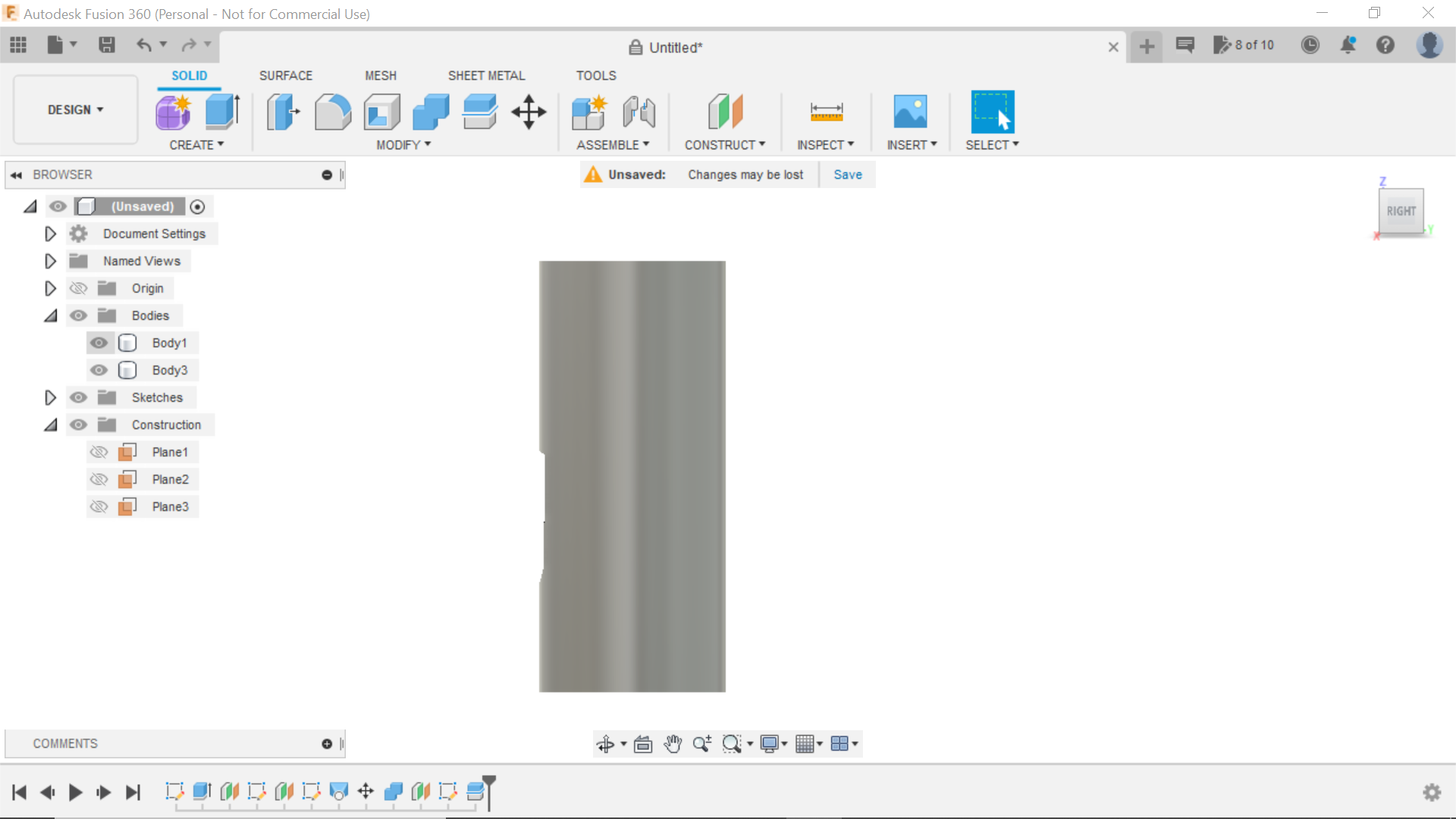Click Save button for unsaved changes
This screenshot has height=819, width=1456.
pyautogui.click(x=848, y=174)
